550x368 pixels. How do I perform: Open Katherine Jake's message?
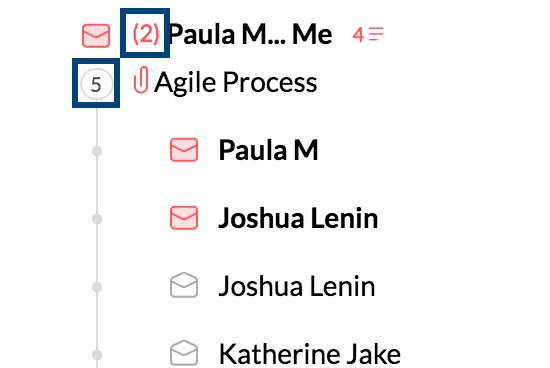point(310,354)
